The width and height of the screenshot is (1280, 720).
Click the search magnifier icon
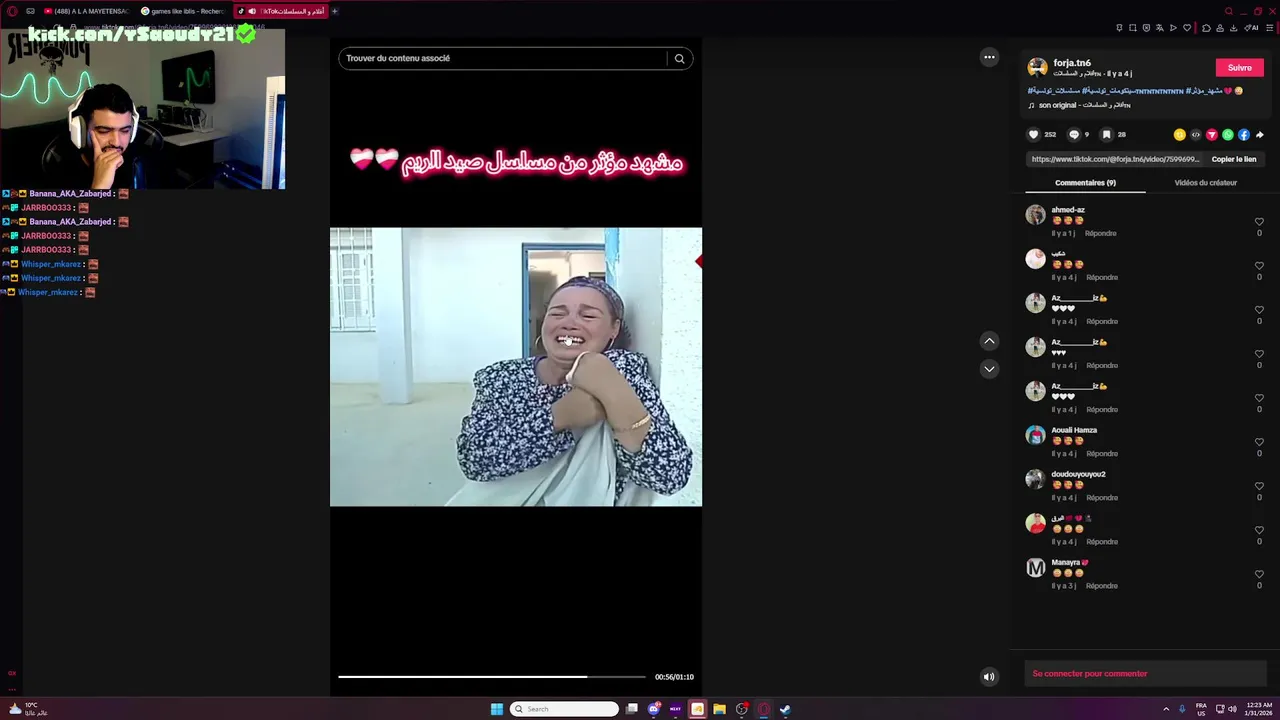(x=680, y=58)
